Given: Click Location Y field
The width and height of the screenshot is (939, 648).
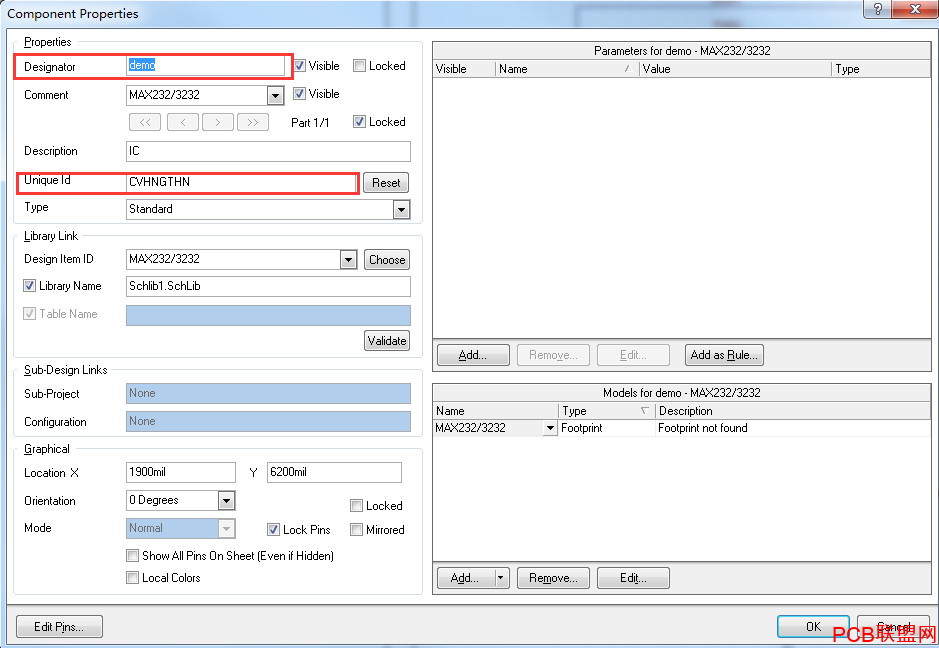Looking at the screenshot, I should (x=334, y=473).
